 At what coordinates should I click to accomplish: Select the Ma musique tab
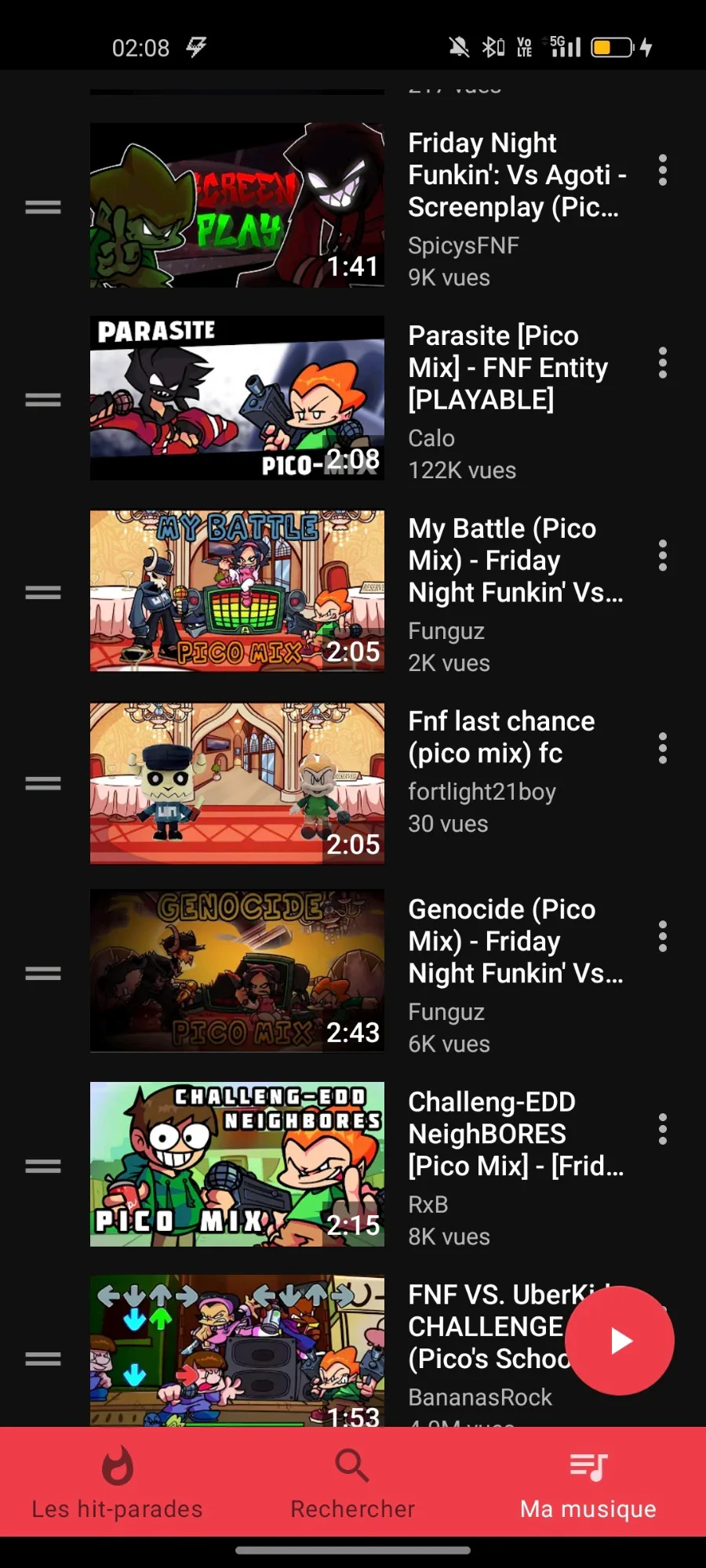[x=588, y=1482]
